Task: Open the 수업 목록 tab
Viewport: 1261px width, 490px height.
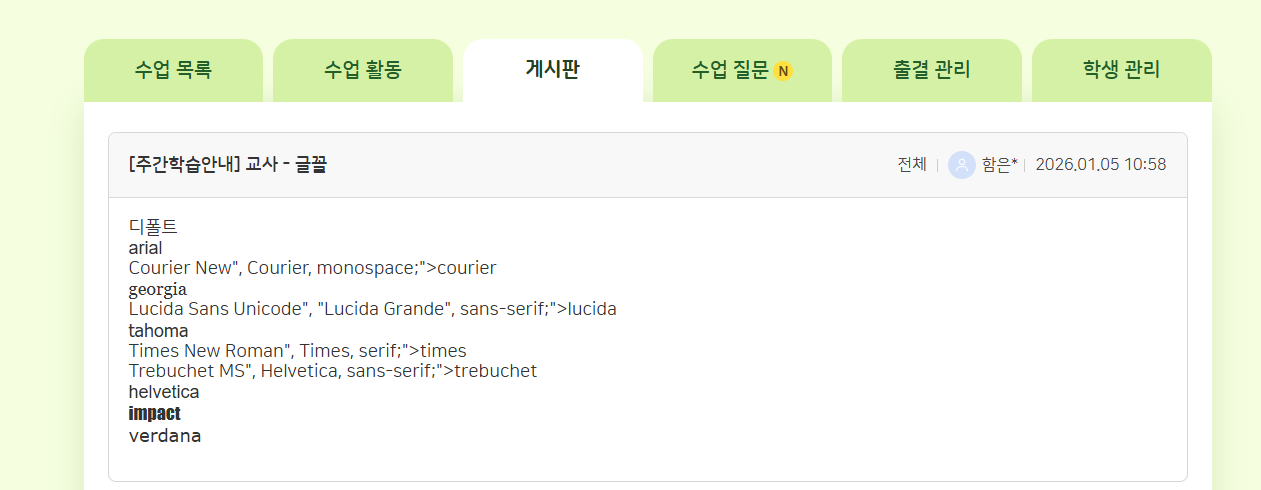Action: 173,70
